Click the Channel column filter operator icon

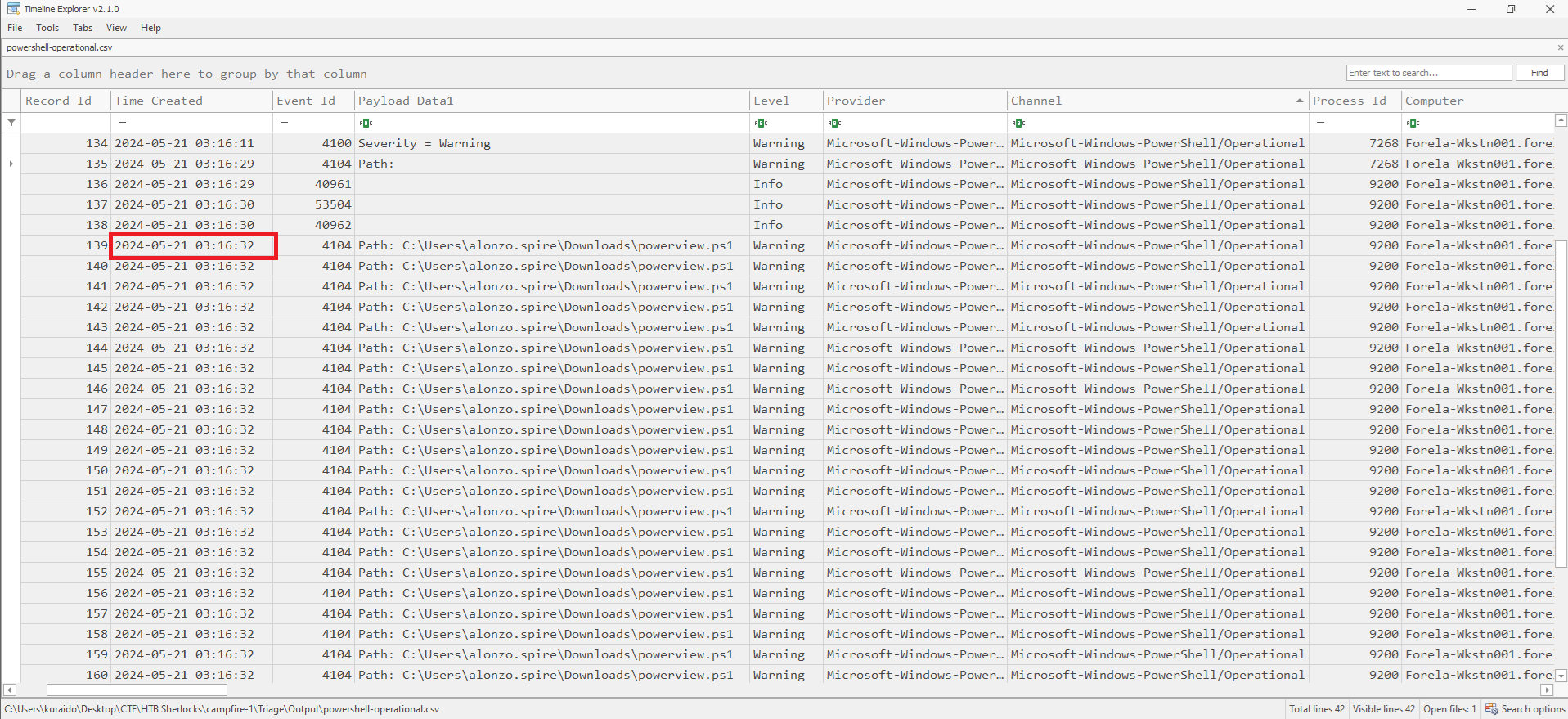click(x=1018, y=123)
